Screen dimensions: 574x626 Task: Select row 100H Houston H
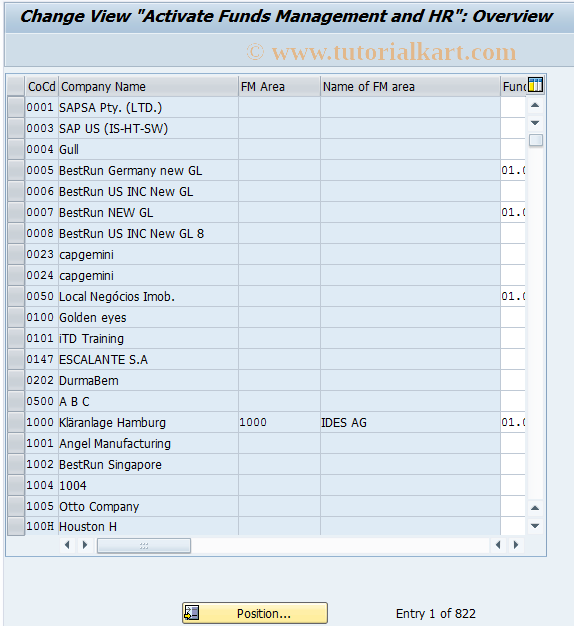tap(16, 526)
